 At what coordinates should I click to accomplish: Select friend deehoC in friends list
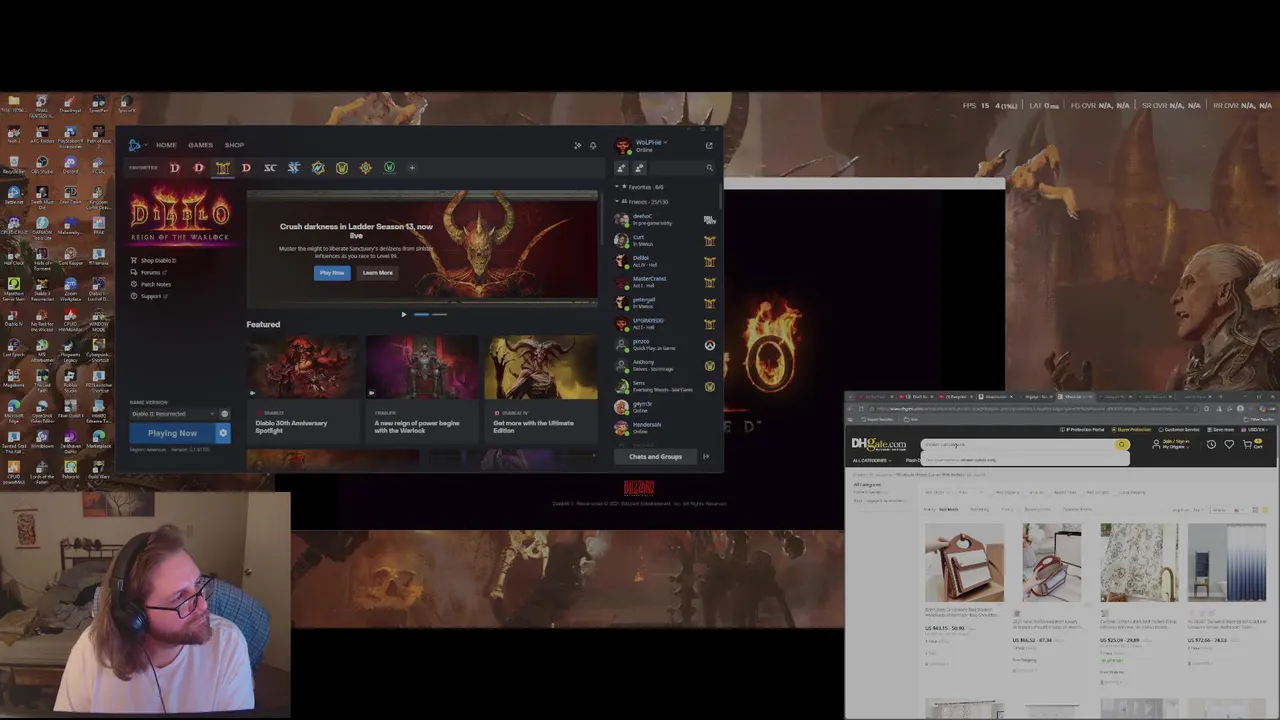click(665, 220)
